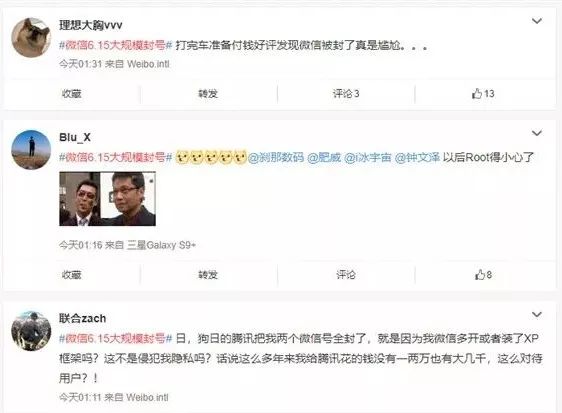Open 评论 on the Blu_X post

346,275
